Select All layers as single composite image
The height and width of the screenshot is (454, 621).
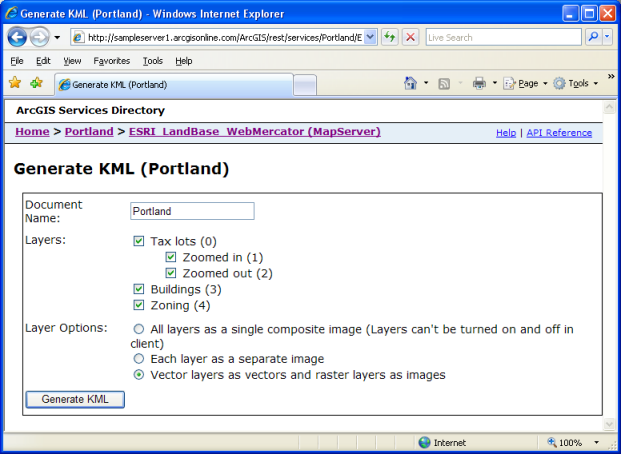coord(139,329)
